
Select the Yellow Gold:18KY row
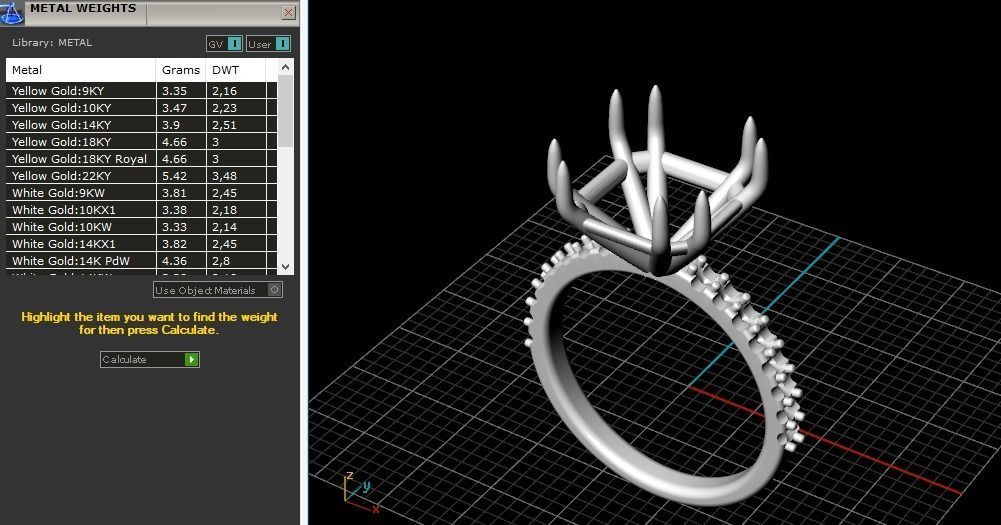coord(142,142)
